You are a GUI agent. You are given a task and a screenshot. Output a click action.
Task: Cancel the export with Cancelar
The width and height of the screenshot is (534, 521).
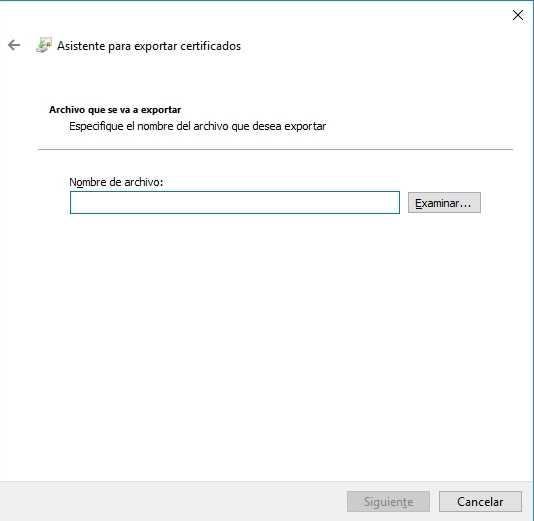pyautogui.click(x=480, y=501)
